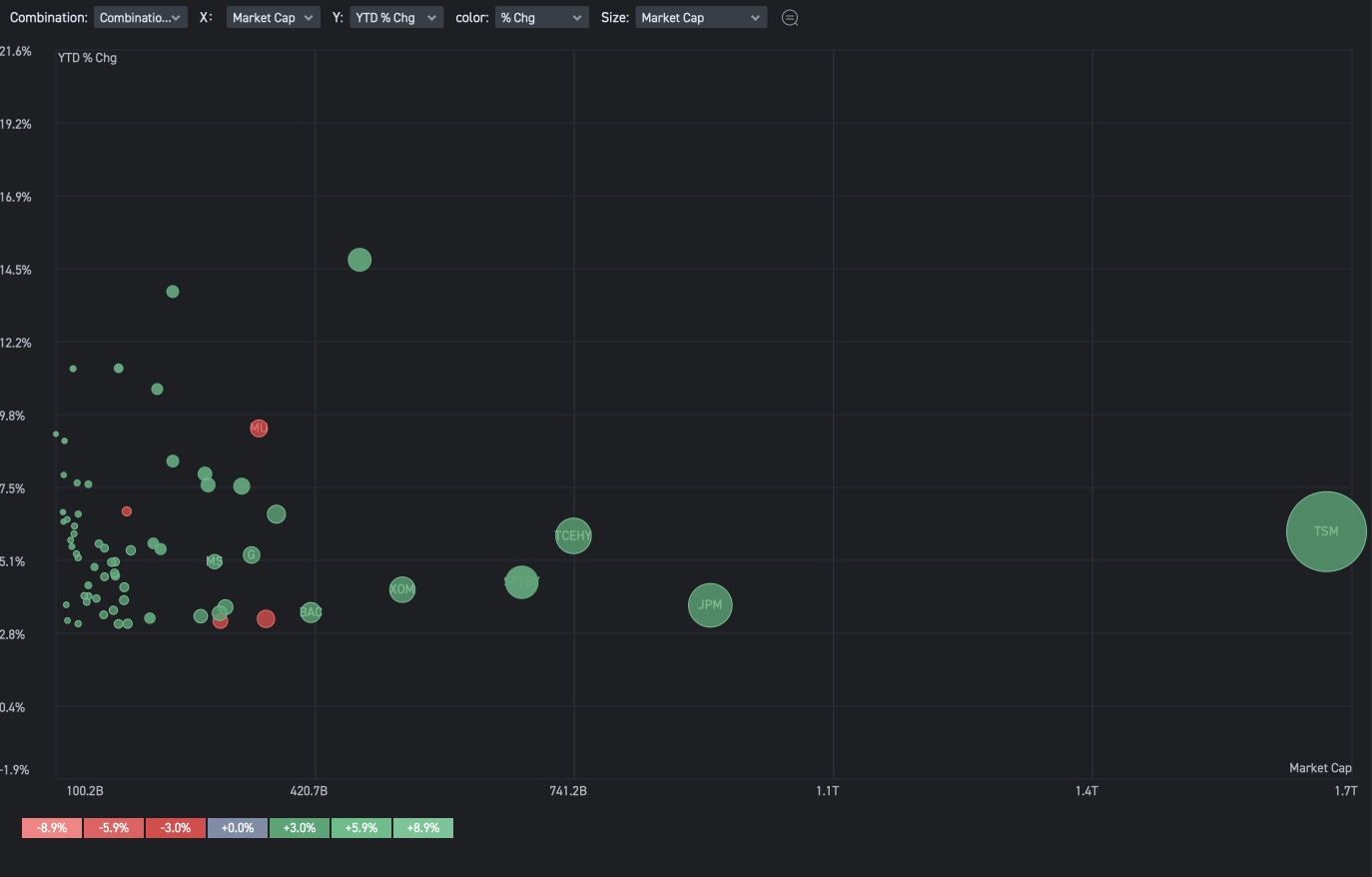Click the +5.9% legend swatch
The width and height of the screenshot is (1372, 877).
coord(361,828)
